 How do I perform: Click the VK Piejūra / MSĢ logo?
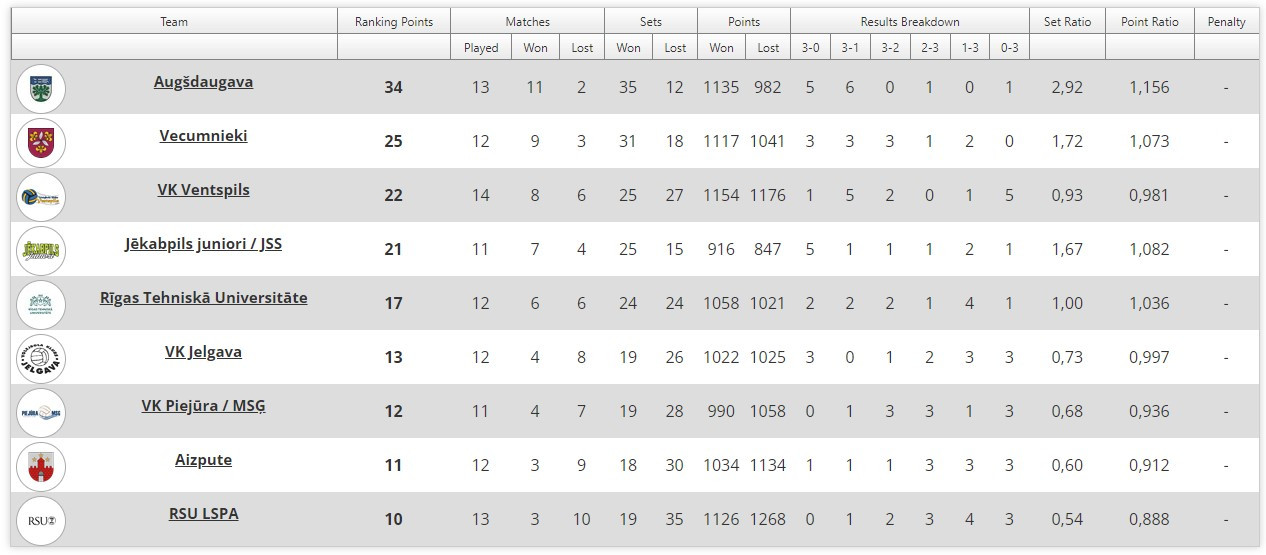[x=41, y=412]
